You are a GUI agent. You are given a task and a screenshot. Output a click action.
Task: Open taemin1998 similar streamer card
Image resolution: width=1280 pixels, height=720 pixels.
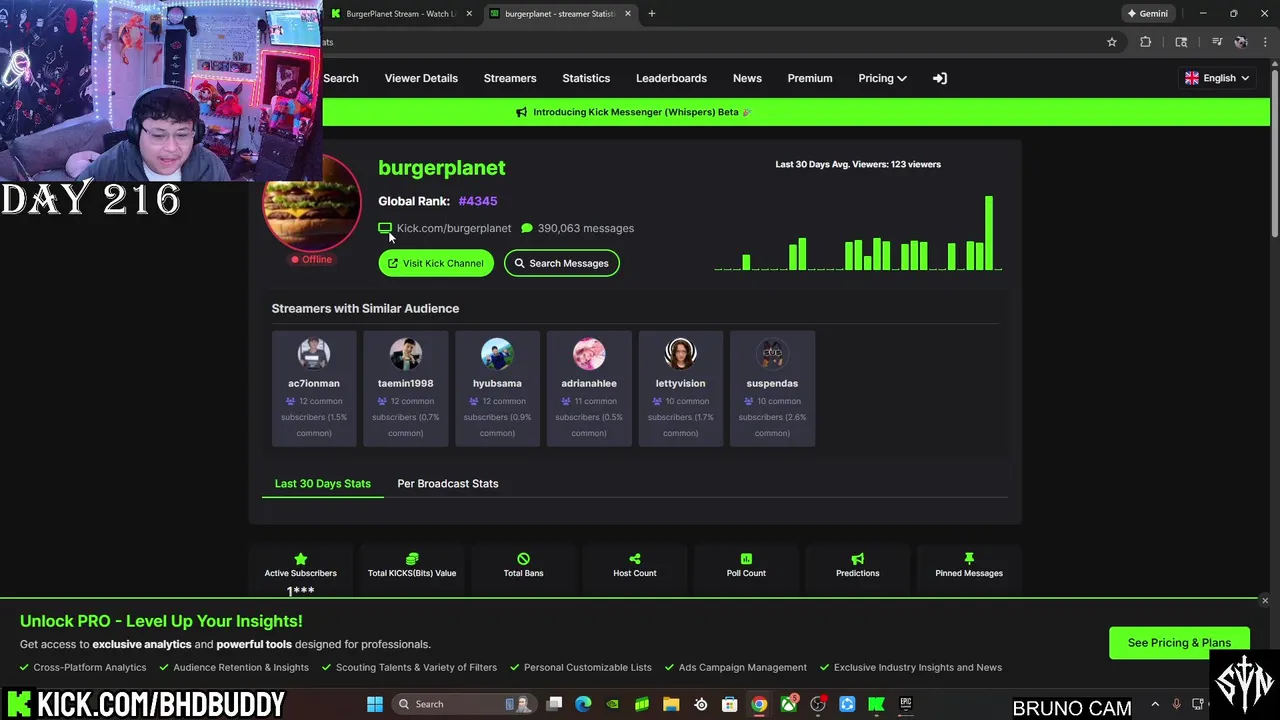(405, 388)
